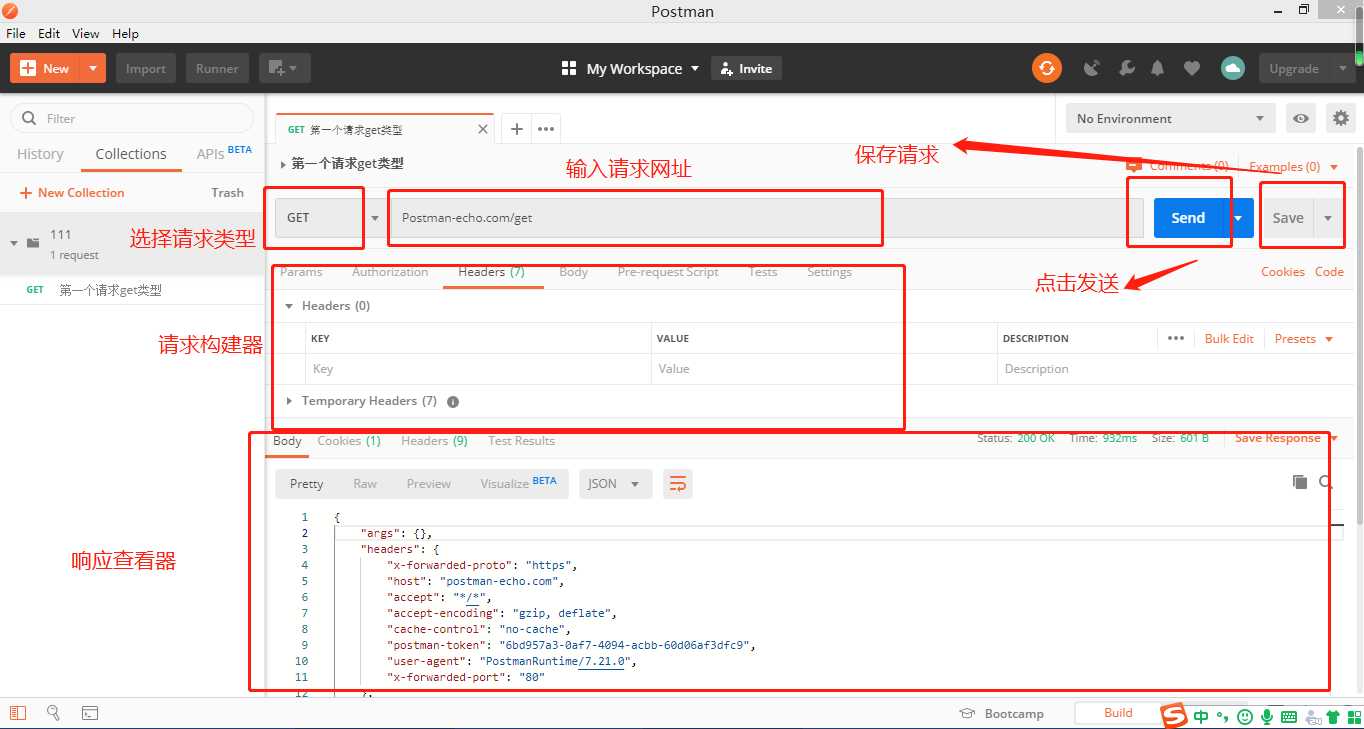The width and height of the screenshot is (1364, 729).
Task: Open the Help menu
Action: (x=125, y=33)
